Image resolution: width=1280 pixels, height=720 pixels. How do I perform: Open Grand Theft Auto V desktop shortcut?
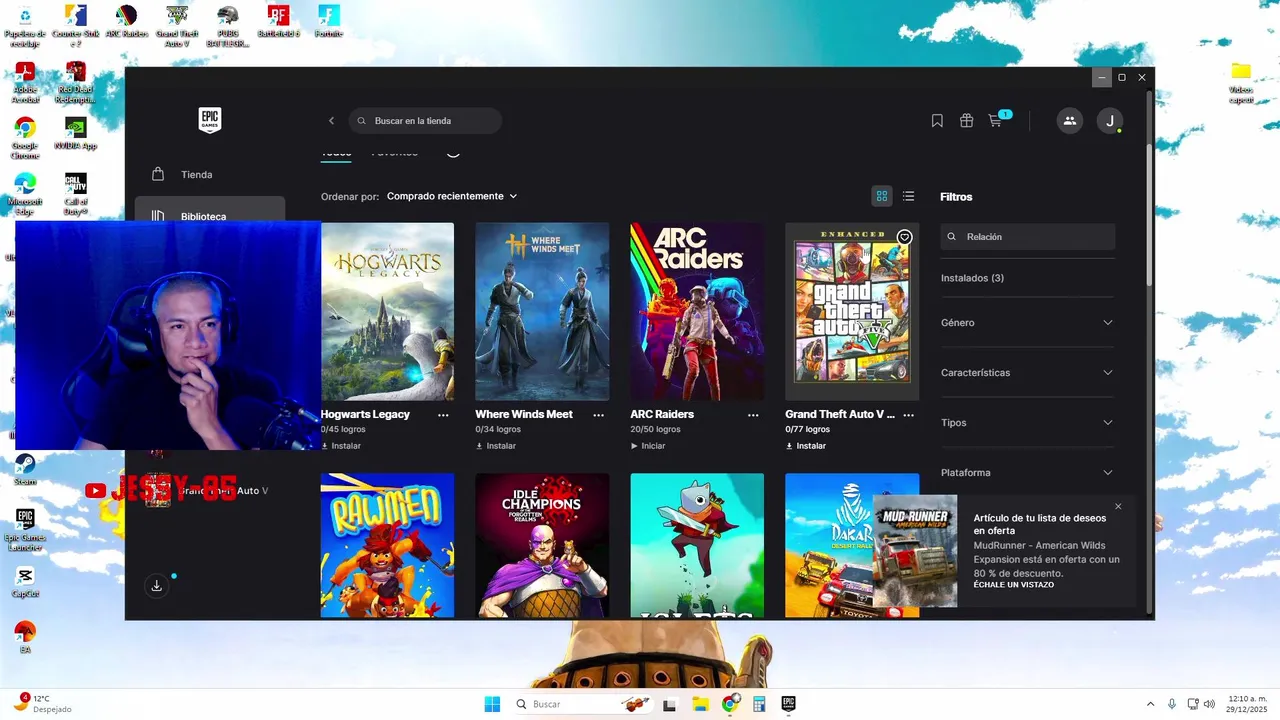[177, 25]
